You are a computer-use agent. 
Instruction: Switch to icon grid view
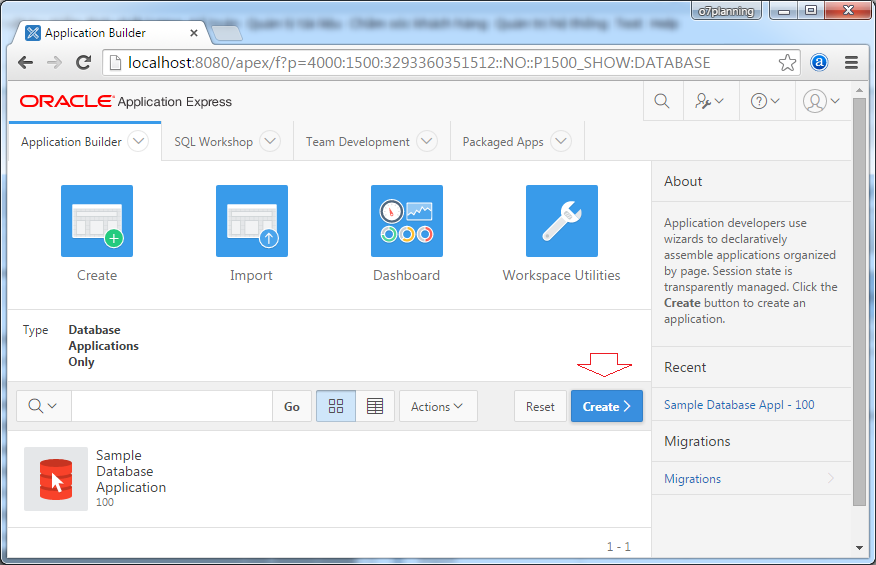pyautogui.click(x=336, y=406)
